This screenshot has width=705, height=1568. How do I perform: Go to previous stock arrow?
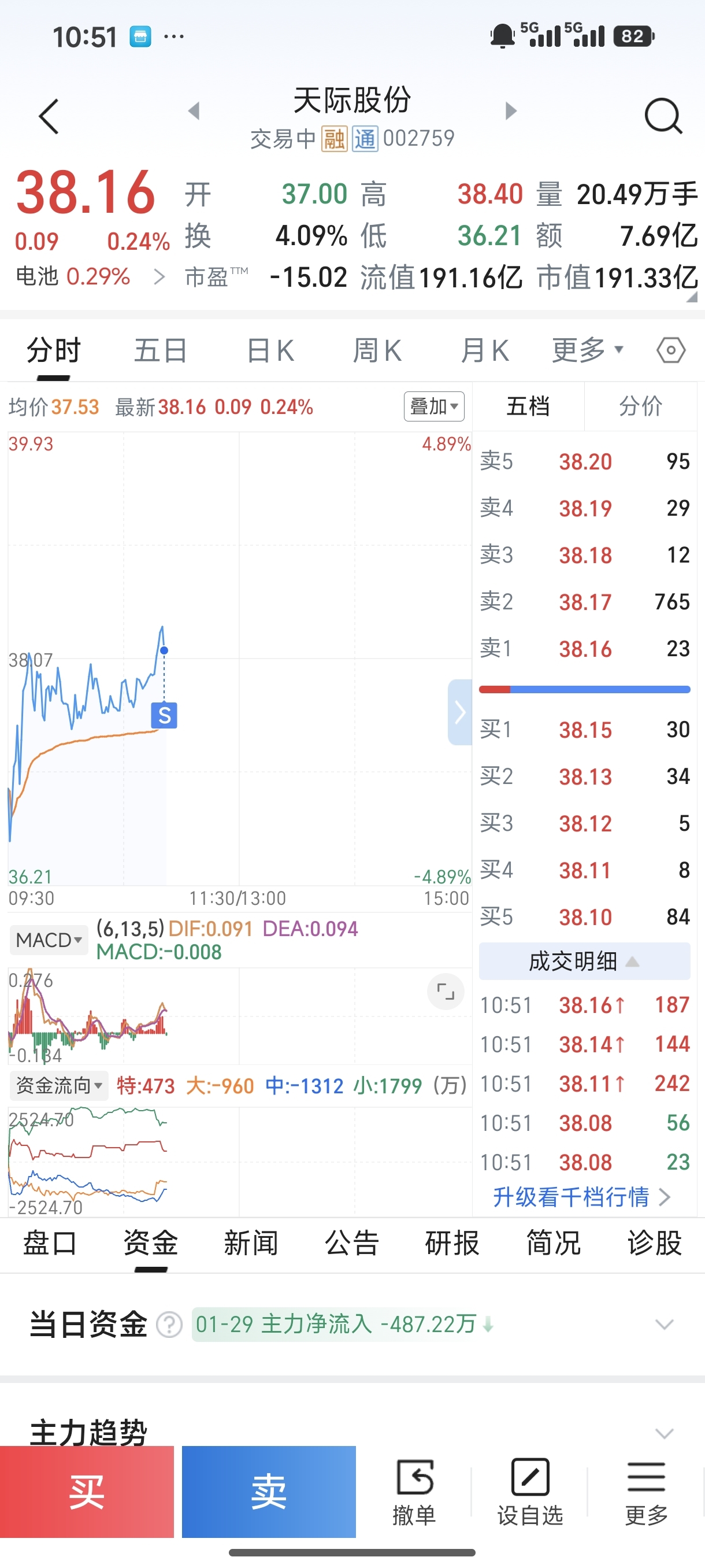click(x=194, y=111)
